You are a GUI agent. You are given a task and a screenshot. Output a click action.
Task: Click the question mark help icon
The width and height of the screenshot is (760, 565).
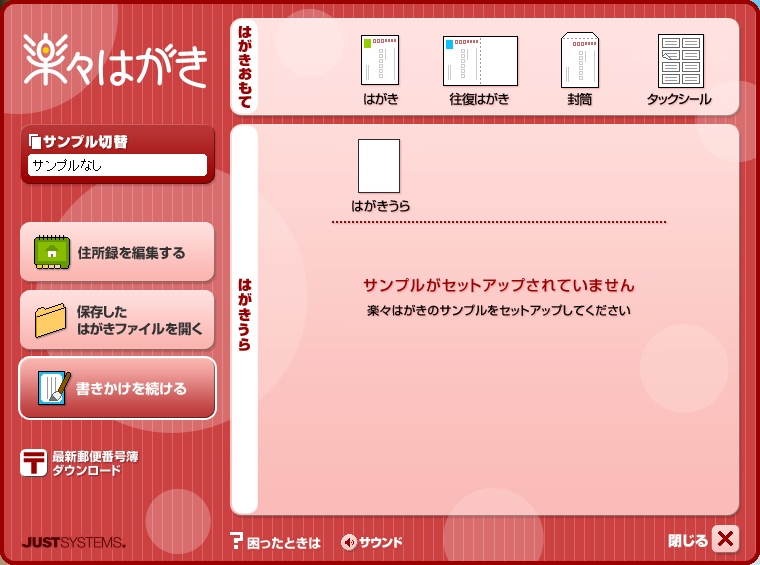[x=236, y=541]
